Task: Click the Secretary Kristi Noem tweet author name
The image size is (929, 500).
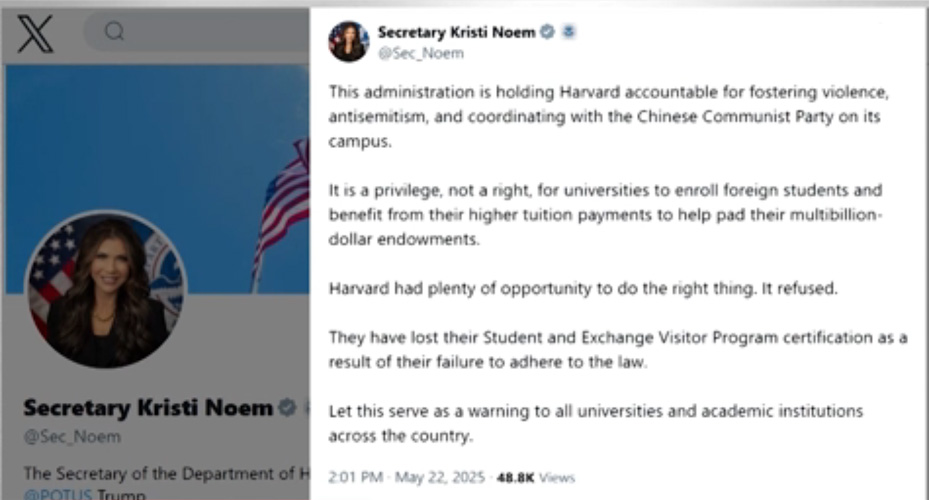Action: click(x=456, y=32)
